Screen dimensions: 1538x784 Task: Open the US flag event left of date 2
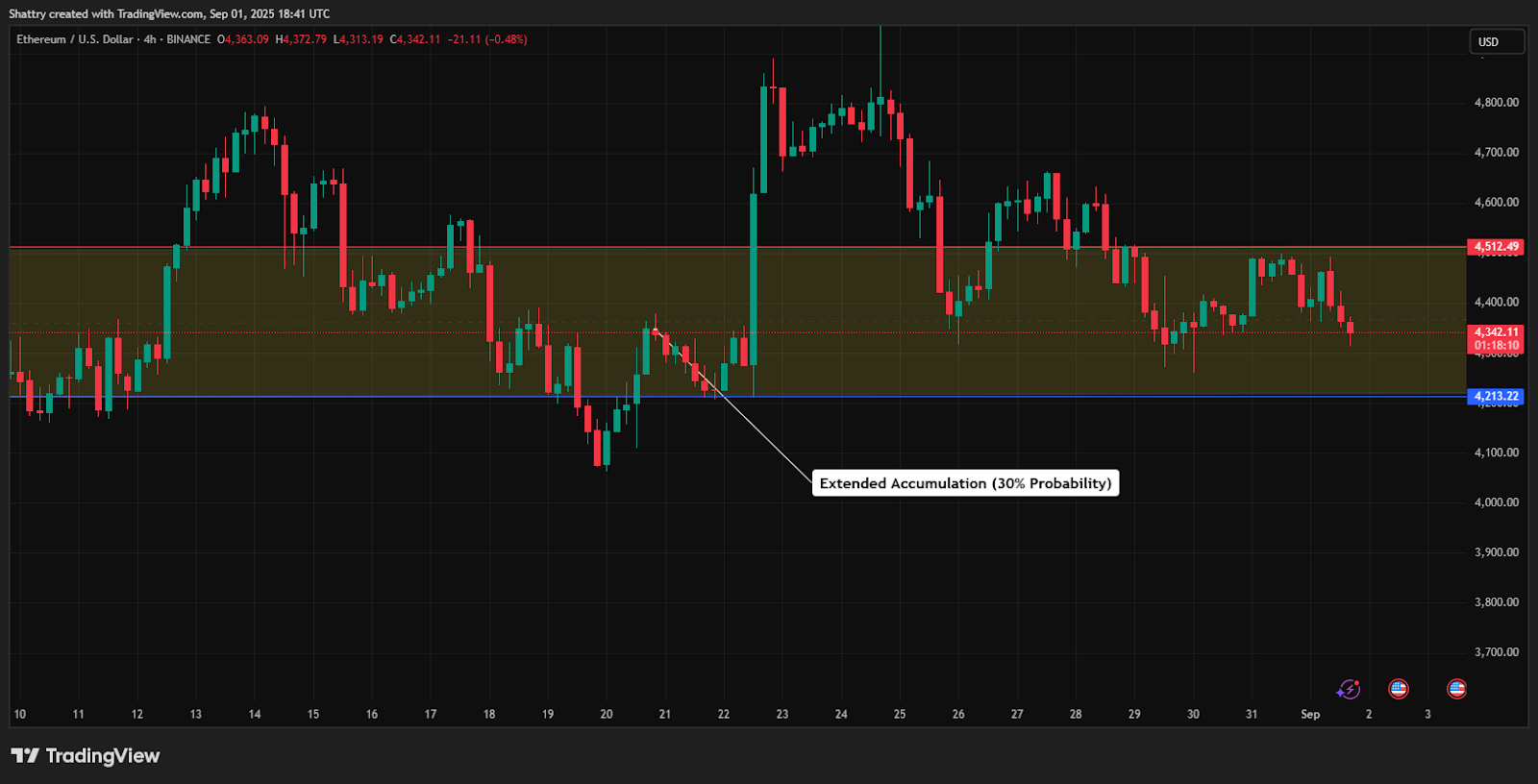(1399, 689)
